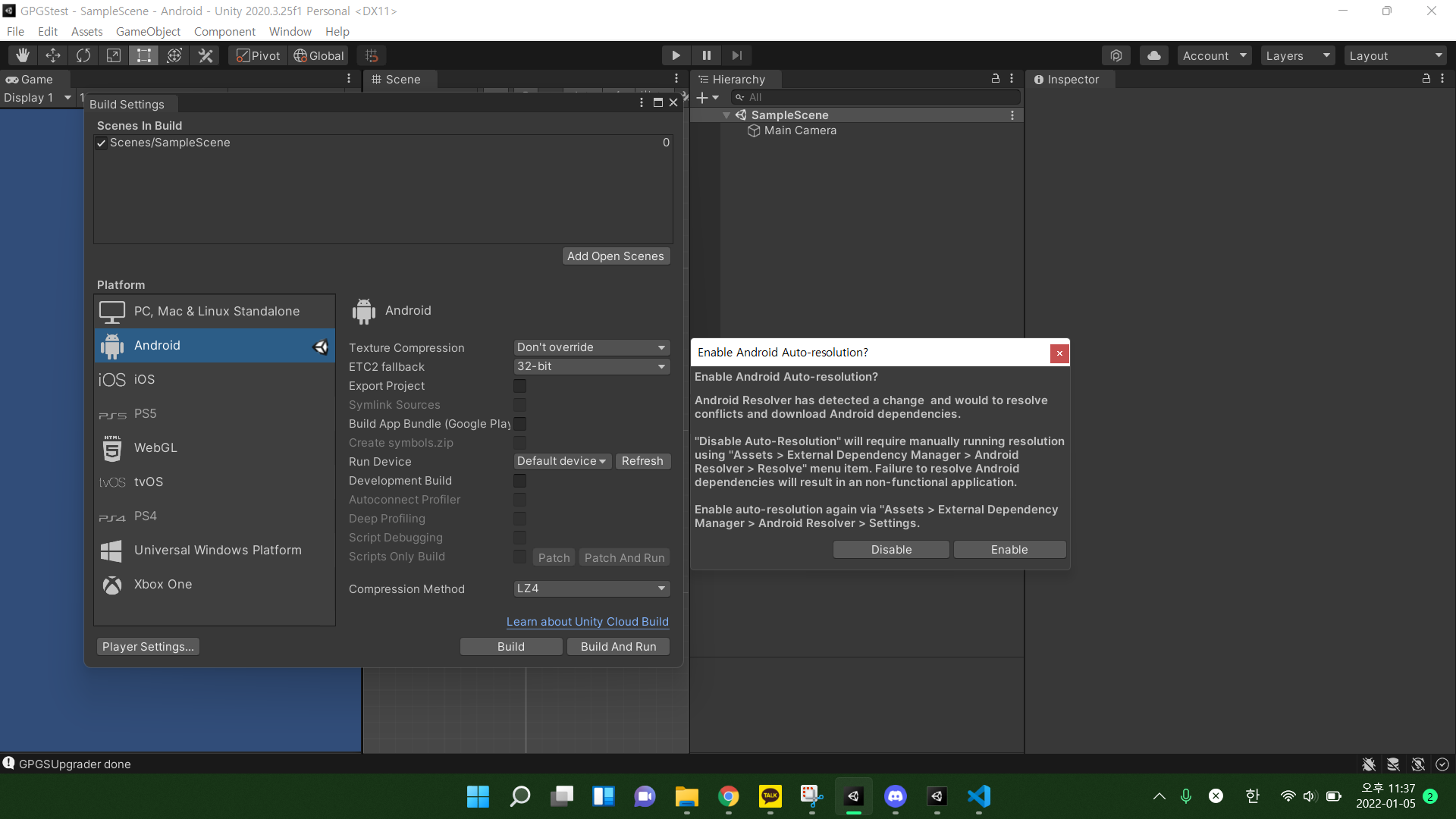This screenshot has width=1456, height=819.
Task: Select the Rotate tool
Action: 83,55
